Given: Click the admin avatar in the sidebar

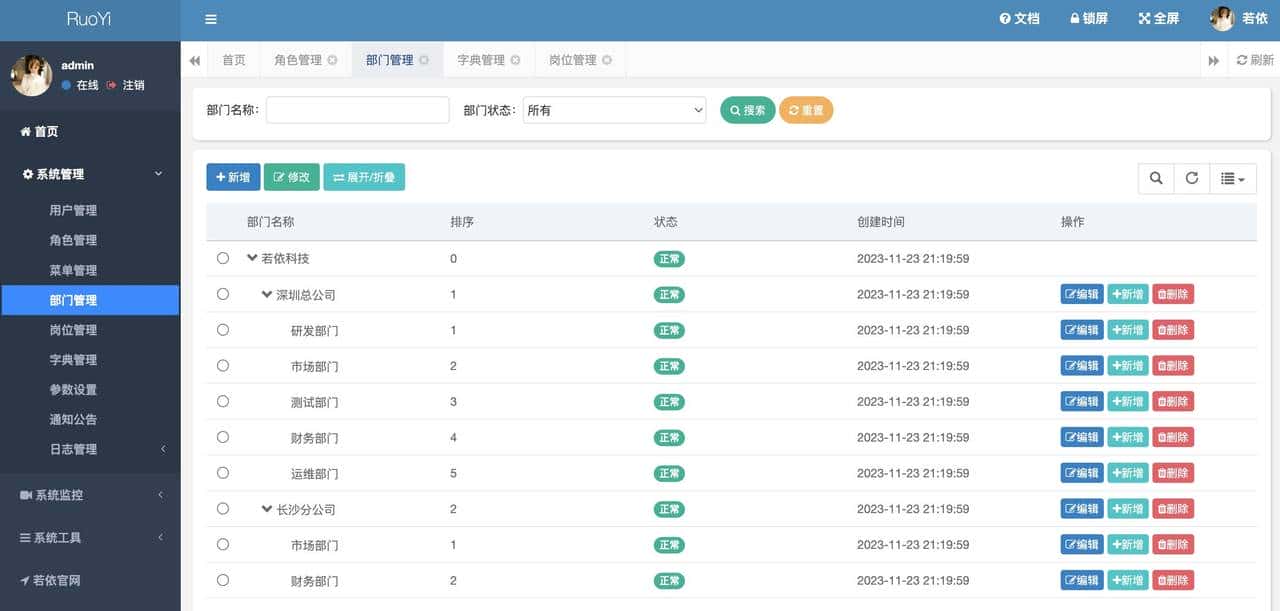Looking at the screenshot, I should coord(31,75).
